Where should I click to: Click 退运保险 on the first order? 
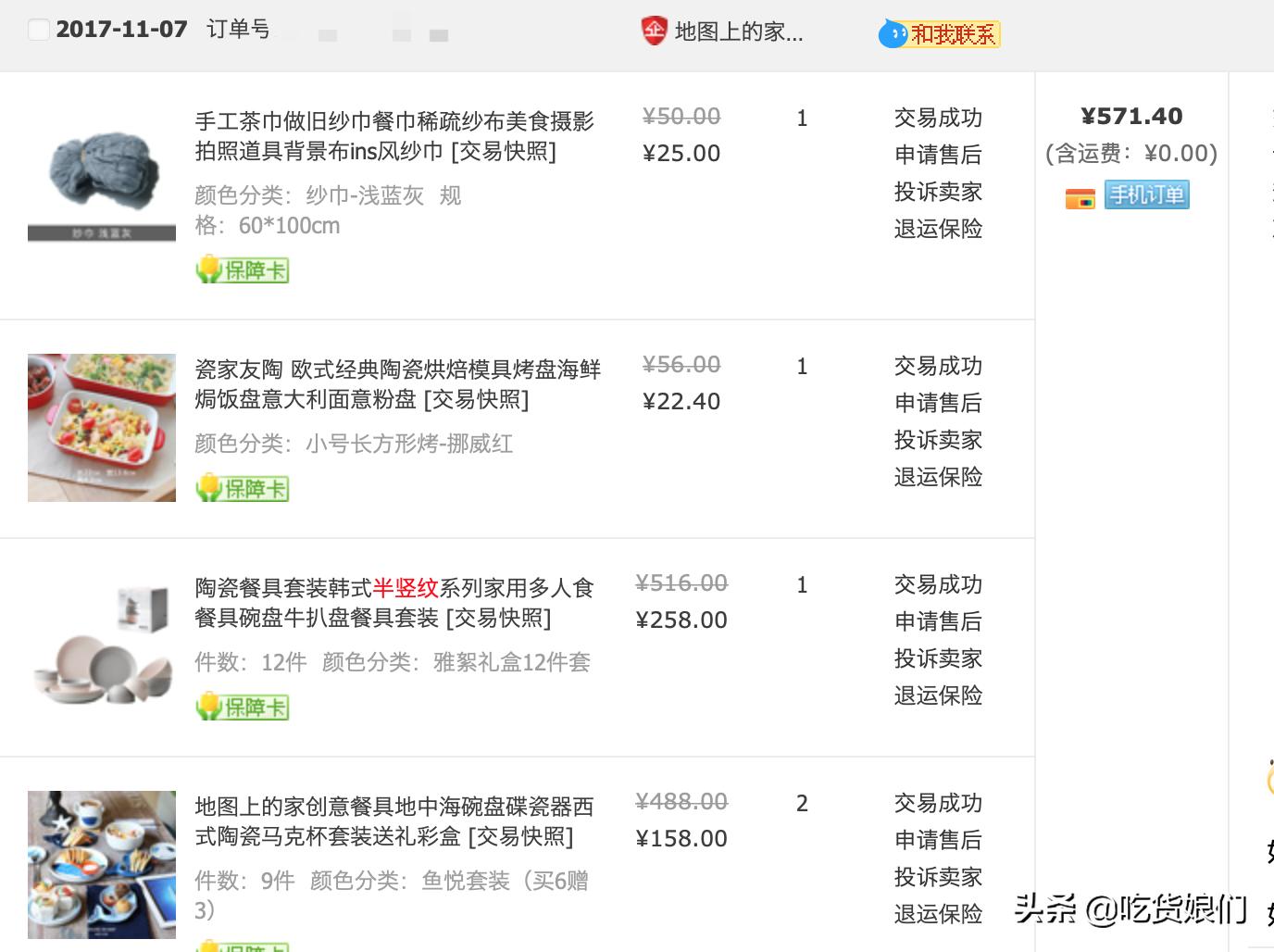[938, 229]
